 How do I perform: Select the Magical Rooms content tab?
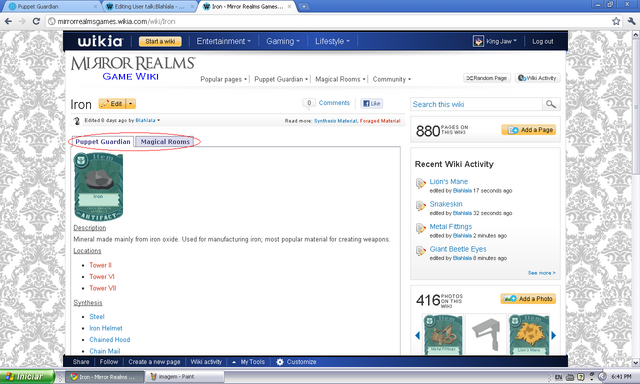165,142
